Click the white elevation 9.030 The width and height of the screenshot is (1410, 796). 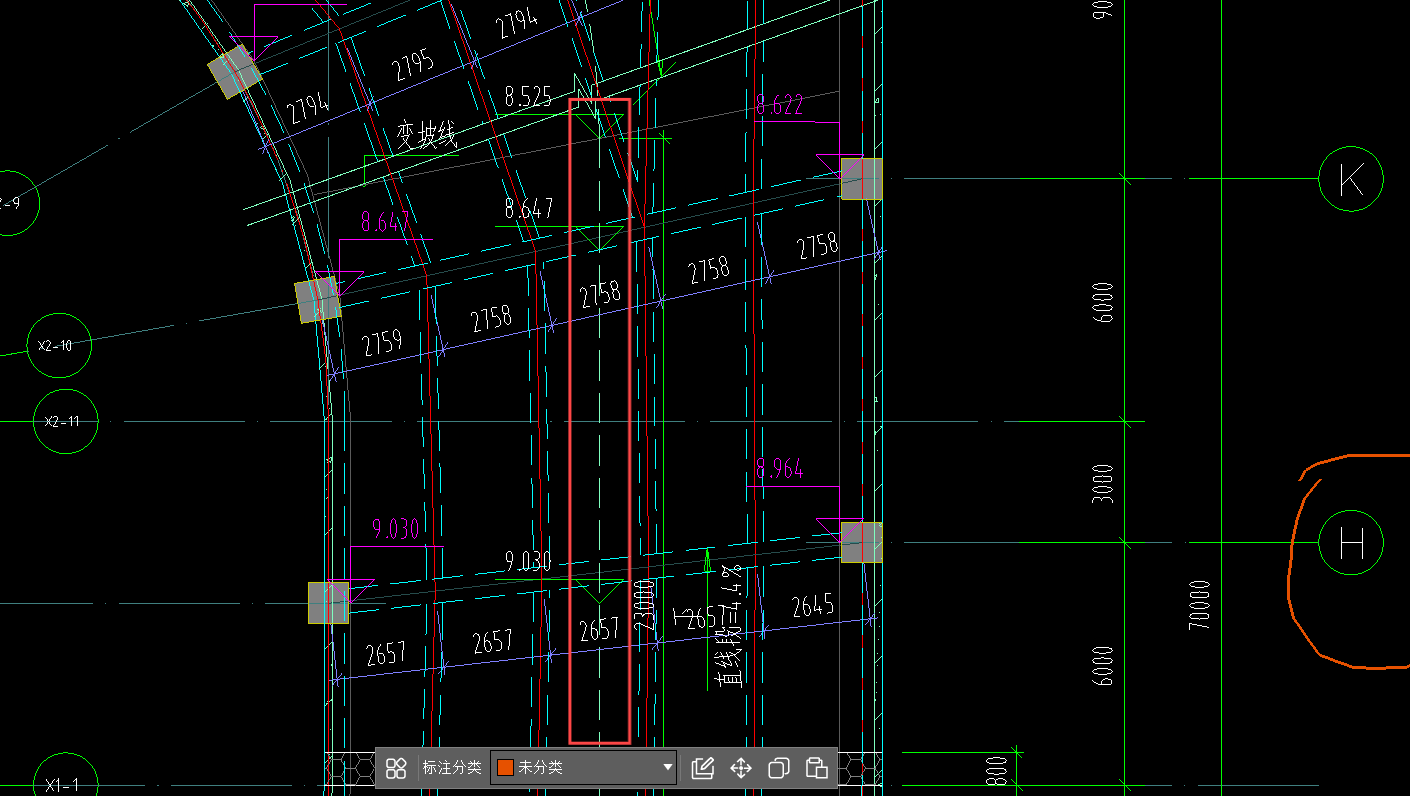[x=528, y=562]
